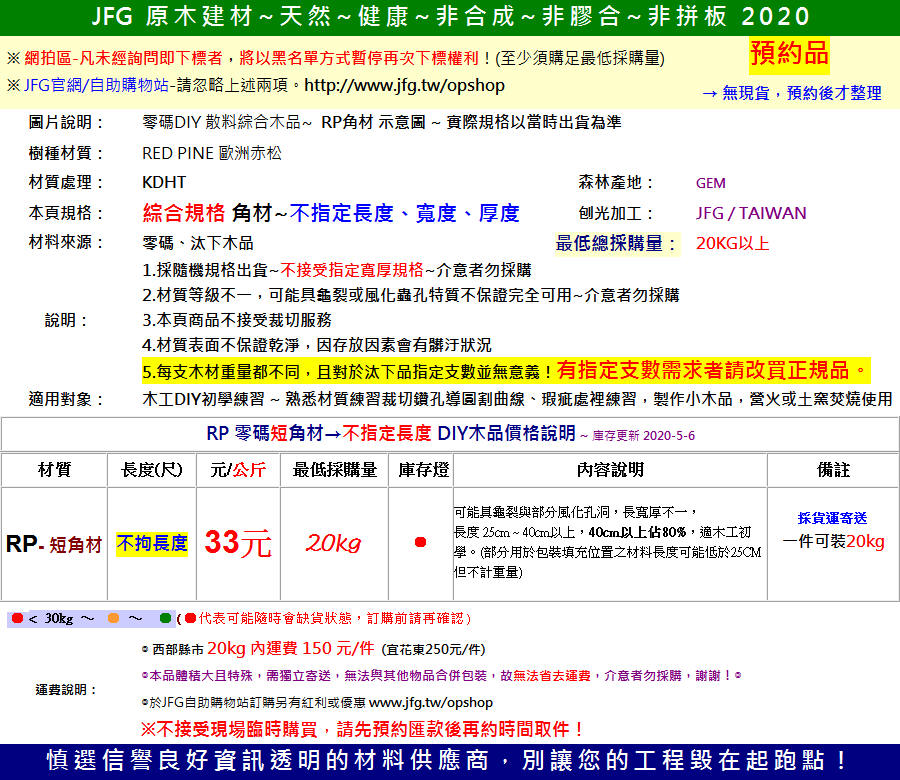Click the dark blue footer banner "慎選信譽良好"
The height and width of the screenshot is (780, 900).
coord(450,762)
